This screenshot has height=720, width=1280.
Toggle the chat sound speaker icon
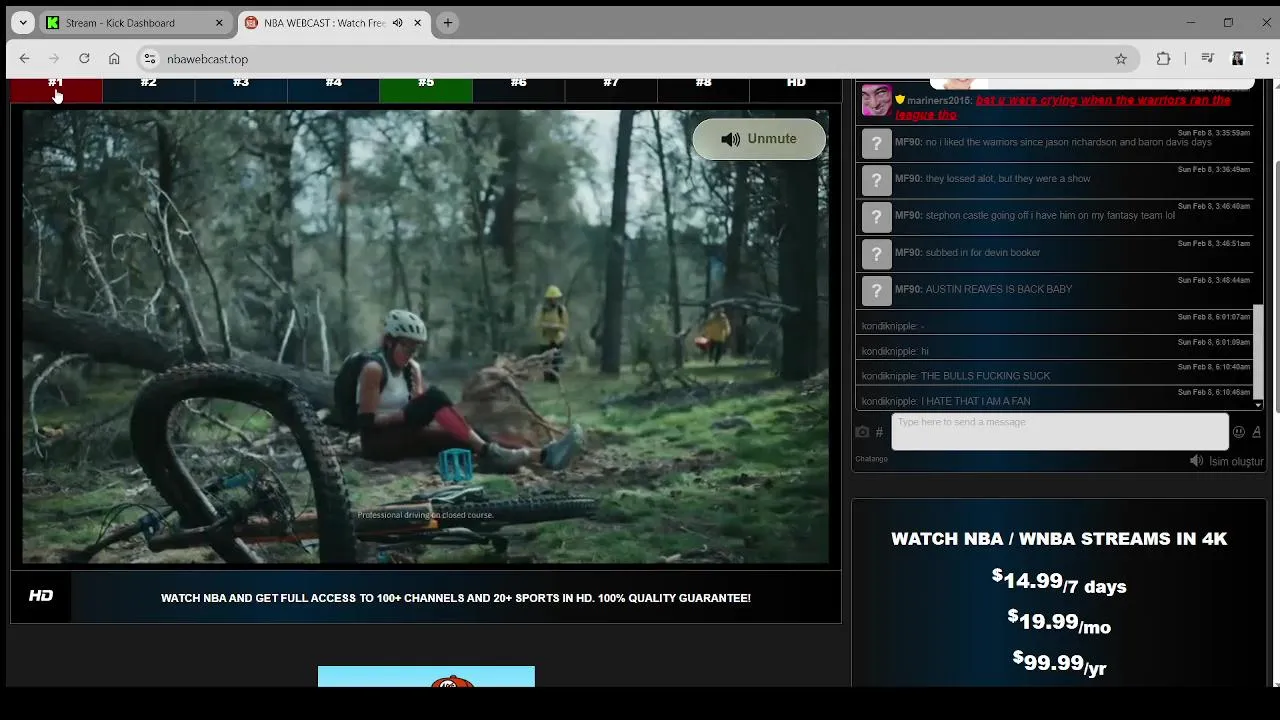[x=1196, y=461]
